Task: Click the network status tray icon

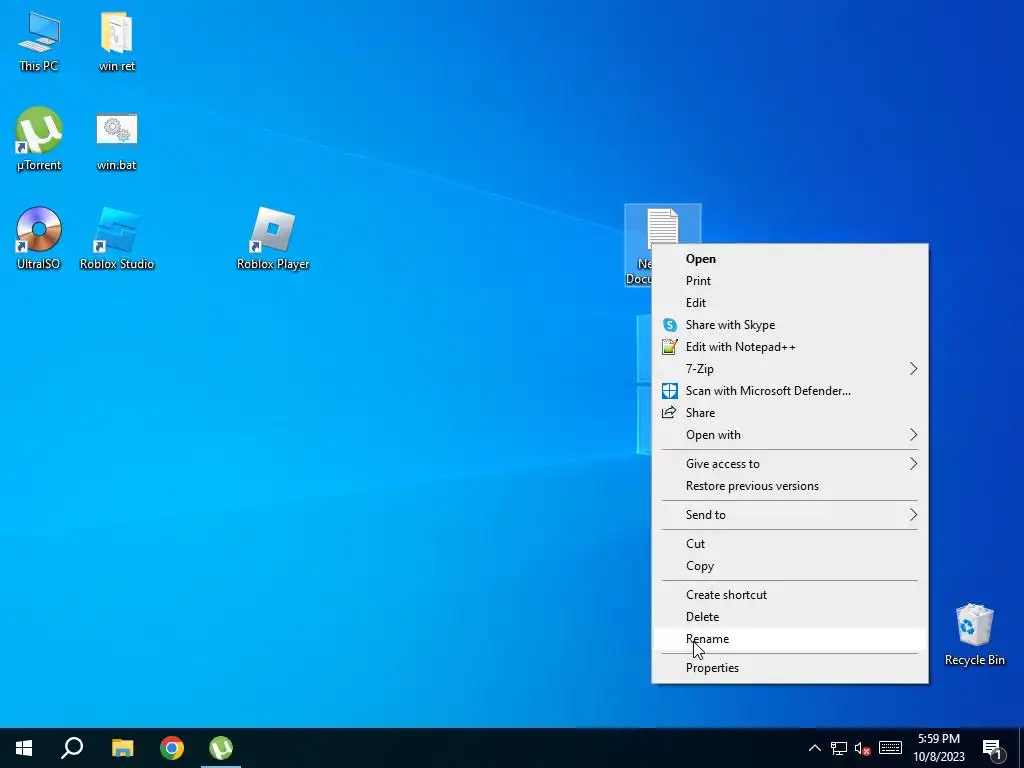Action: [839, 748]
